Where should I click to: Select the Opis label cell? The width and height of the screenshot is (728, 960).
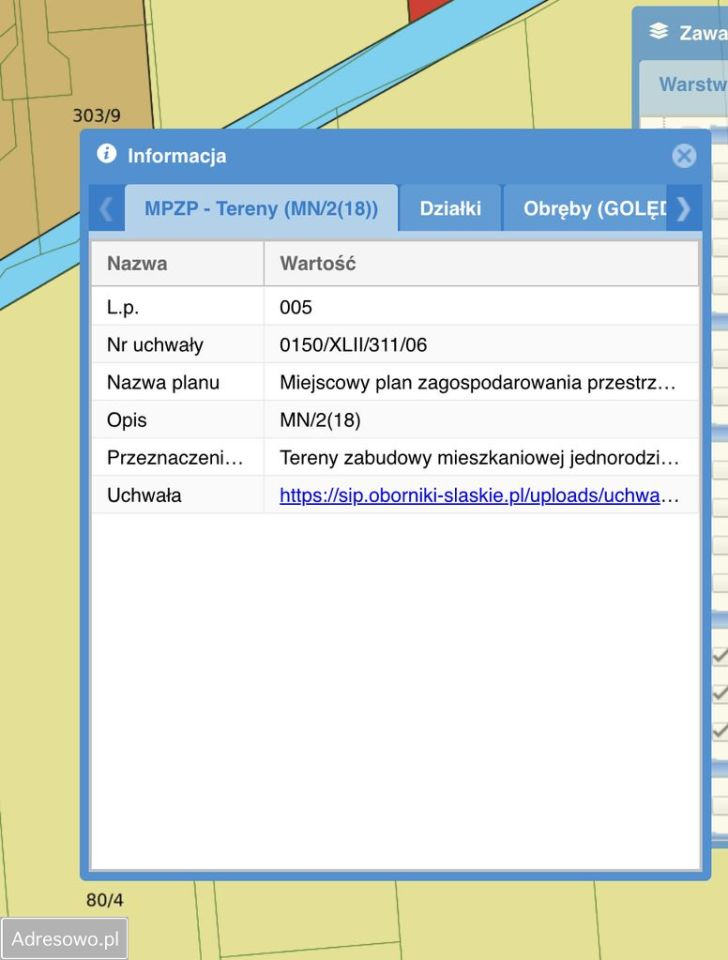click(x=178, y=420)
